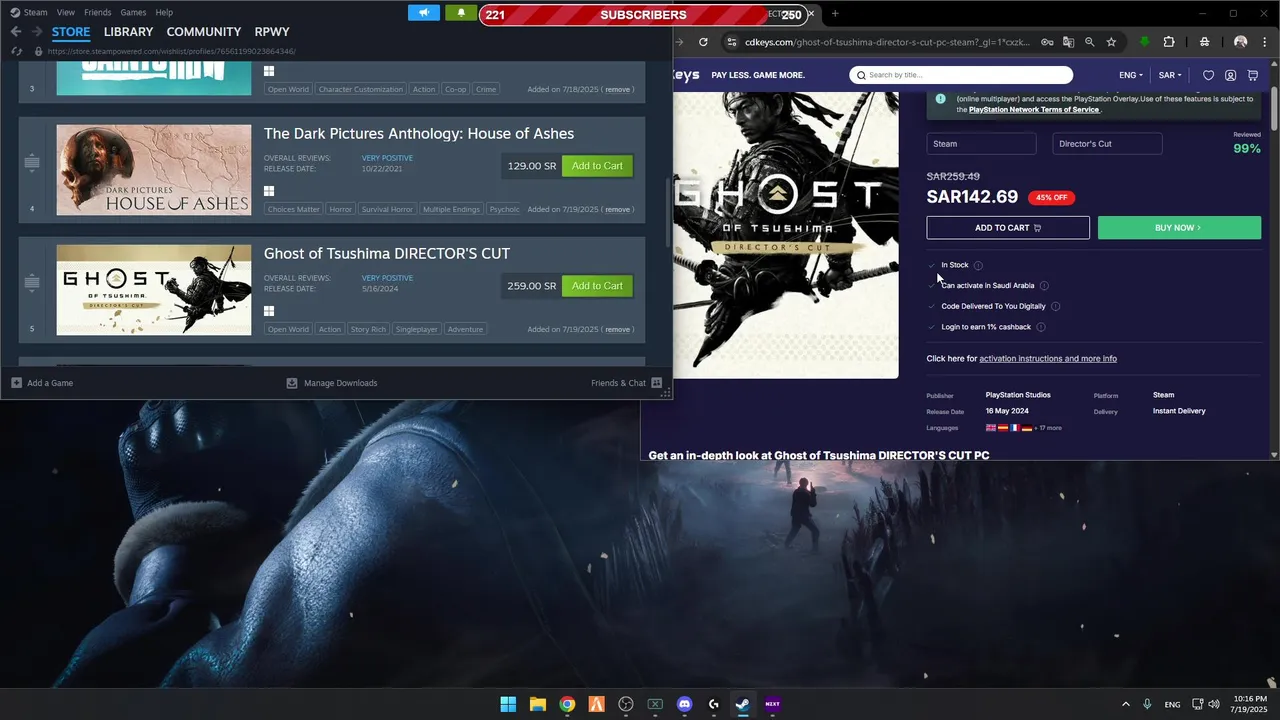Click the Steam wishlist vertical scrollbar
This screenshot has height=720, width=1280.
(669, 213)
